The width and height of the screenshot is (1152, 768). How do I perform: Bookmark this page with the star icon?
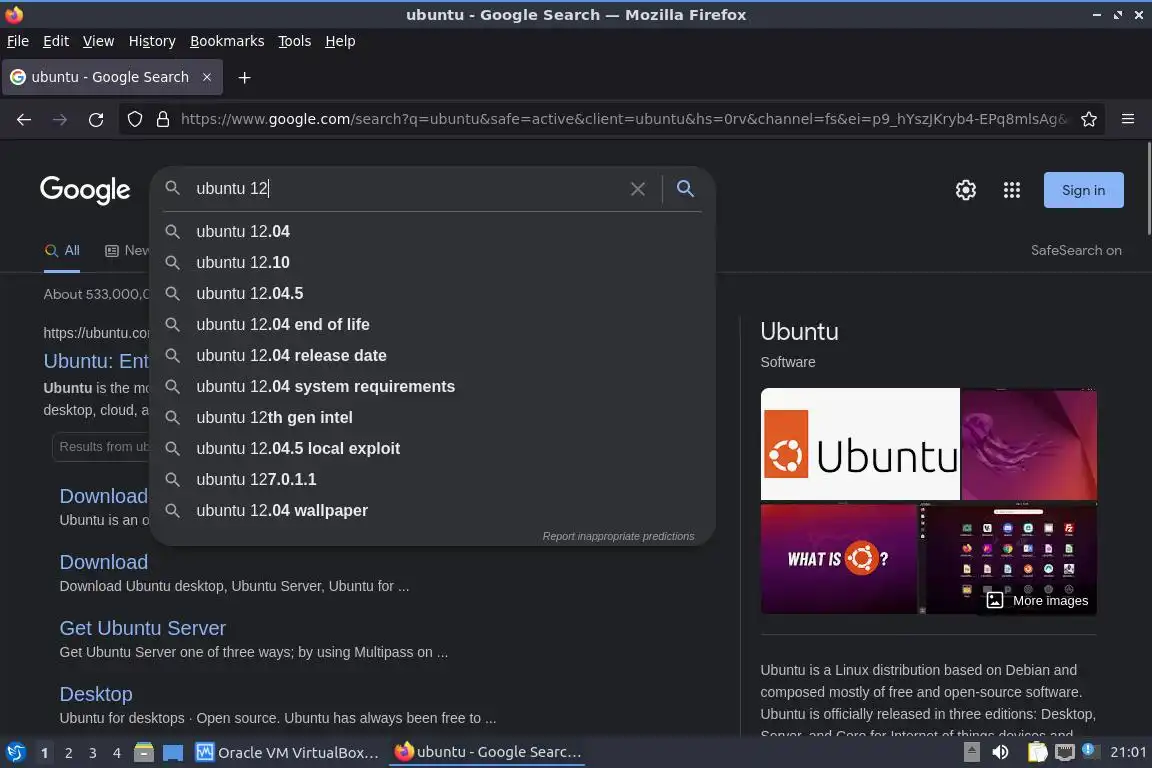click(x=1089, y=119)
